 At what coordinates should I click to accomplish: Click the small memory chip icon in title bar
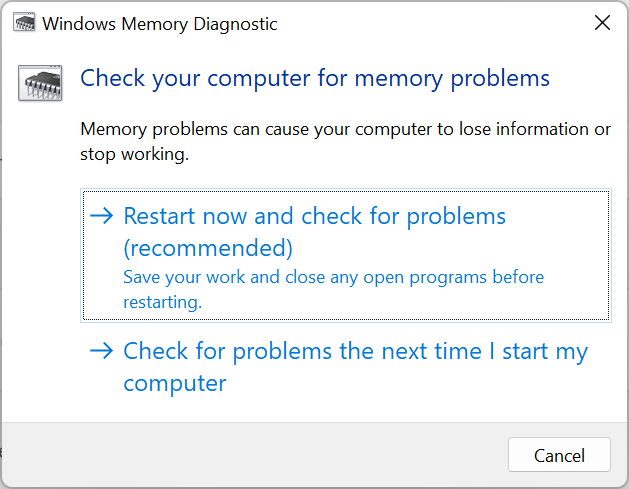coord(25,23)
